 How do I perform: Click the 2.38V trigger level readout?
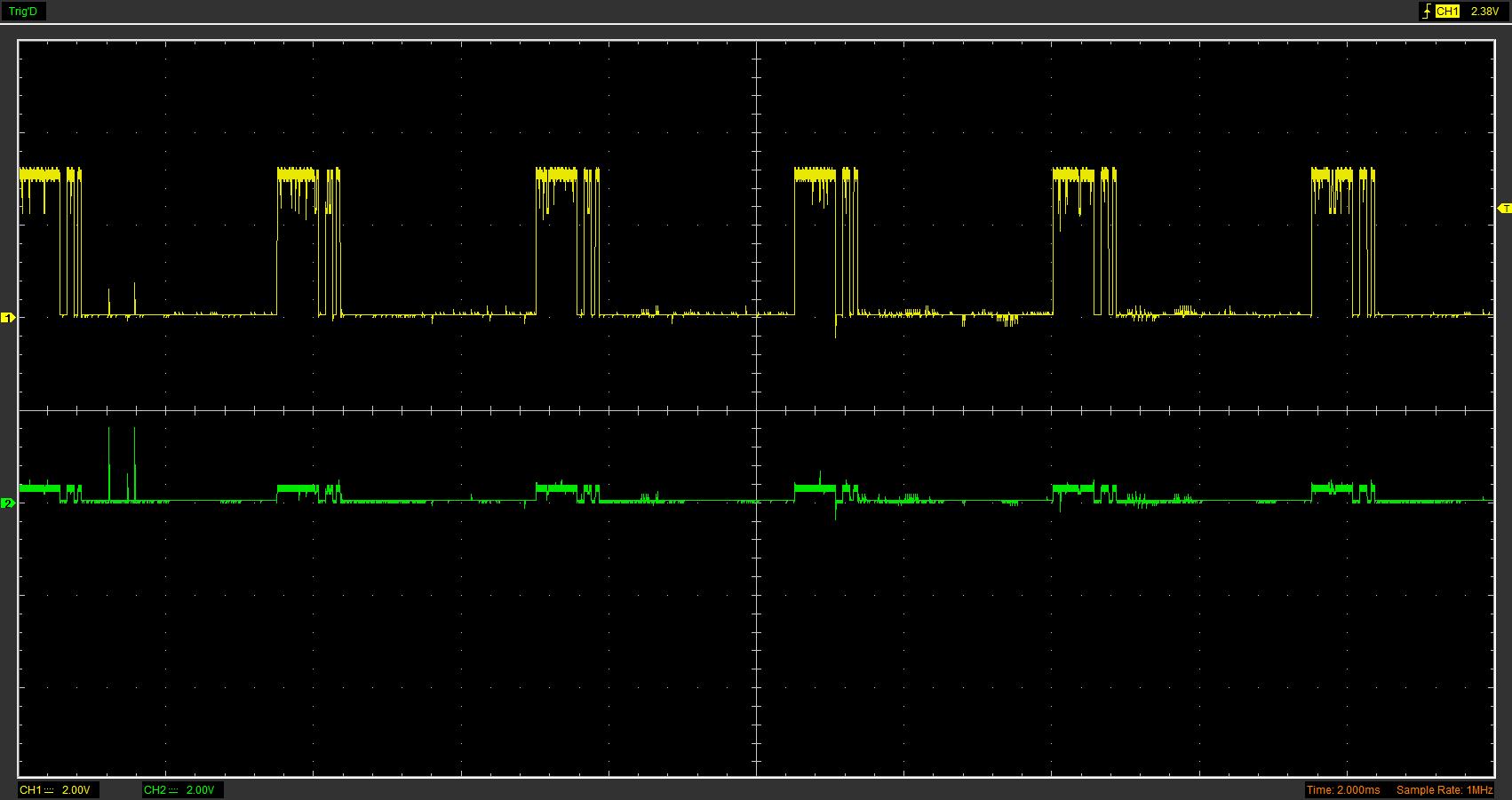click(1484, 12)
